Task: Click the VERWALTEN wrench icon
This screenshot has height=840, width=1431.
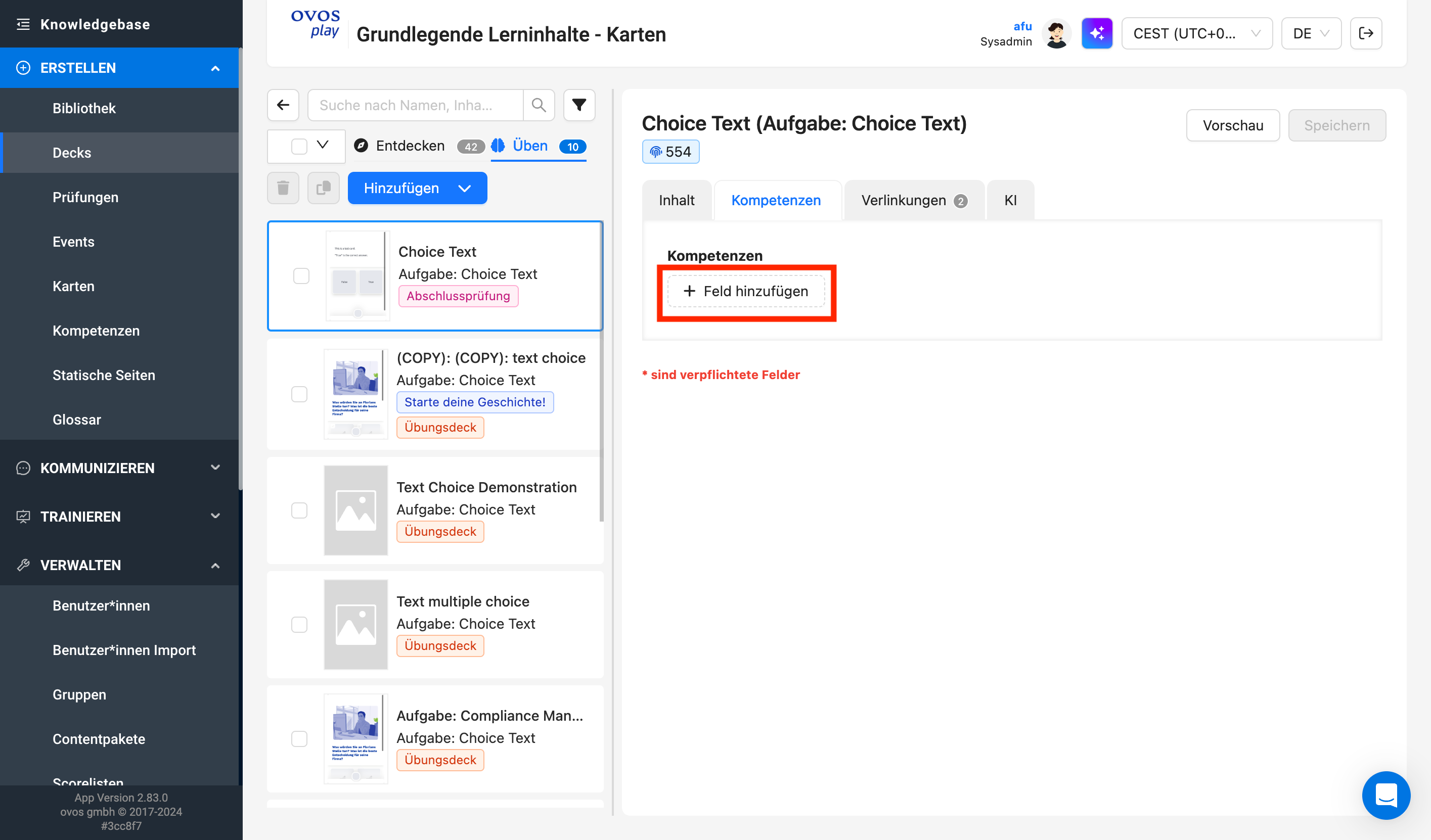Action: (23, 565)
